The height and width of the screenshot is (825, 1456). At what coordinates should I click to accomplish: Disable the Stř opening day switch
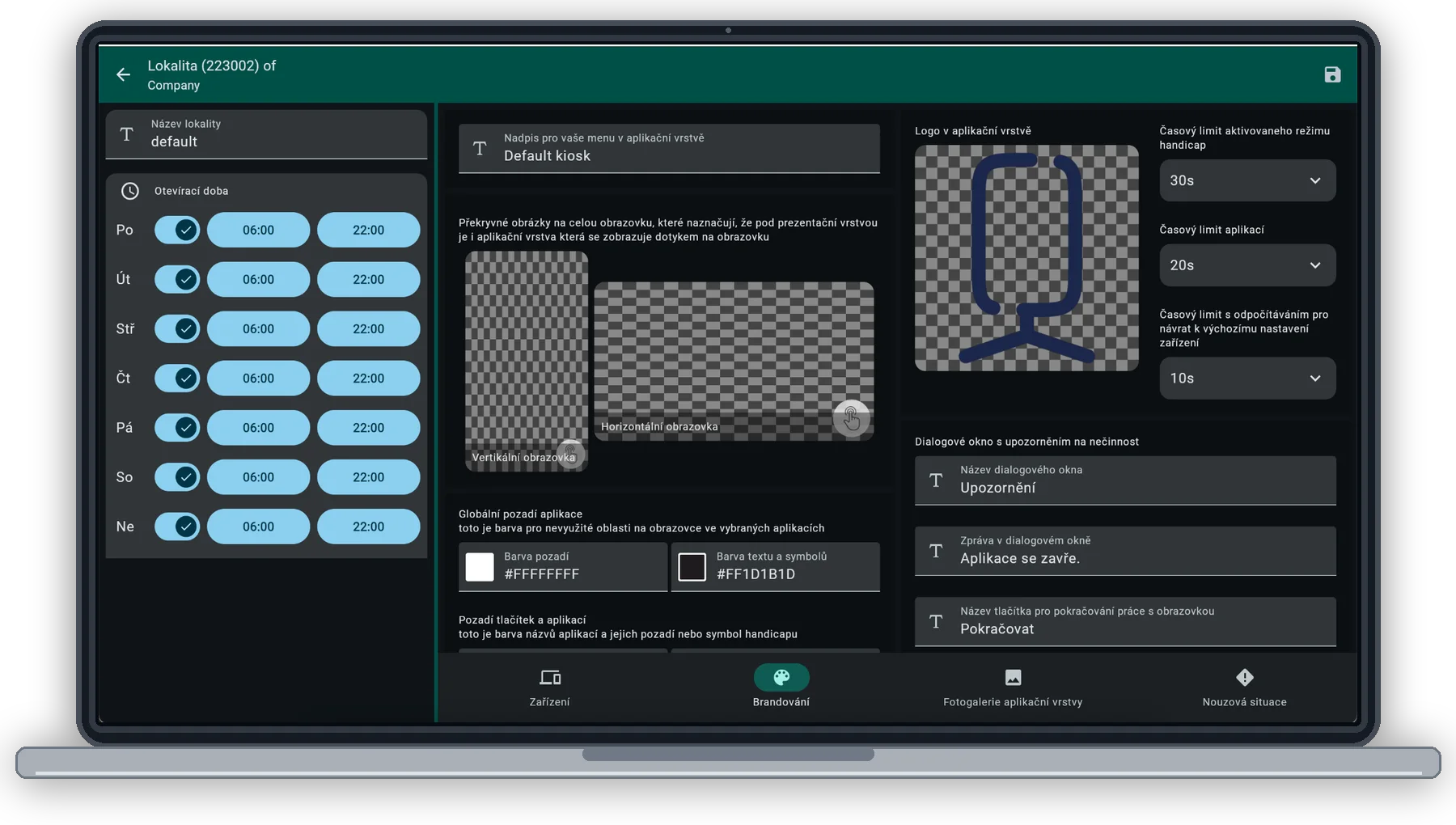click(177, 328)
